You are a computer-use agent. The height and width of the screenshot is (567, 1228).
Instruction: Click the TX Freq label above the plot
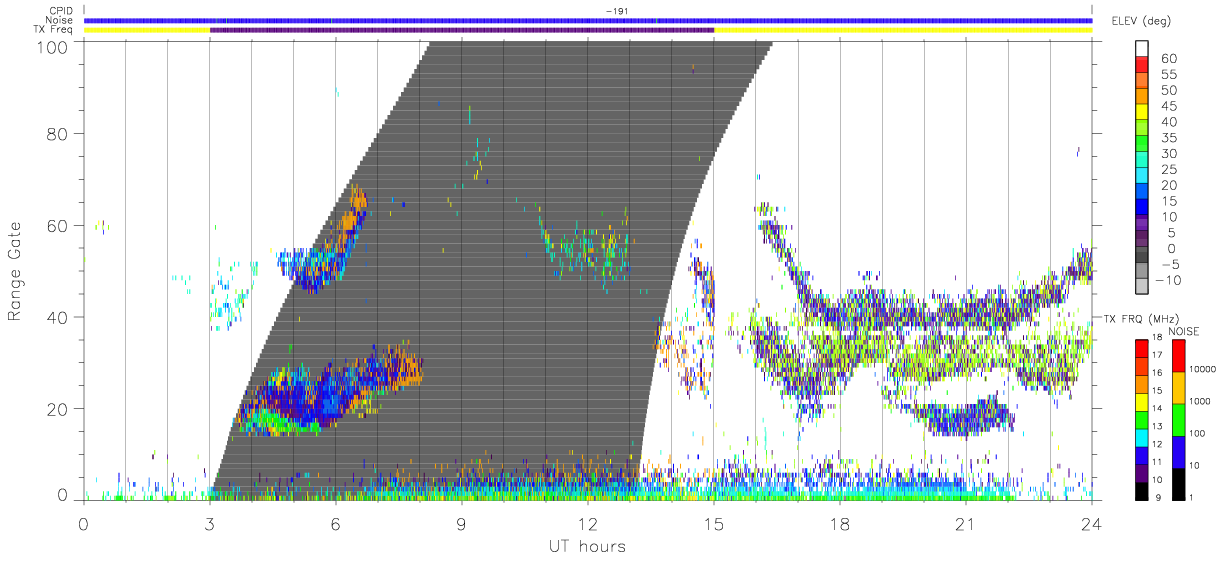[x=54, y=30]
